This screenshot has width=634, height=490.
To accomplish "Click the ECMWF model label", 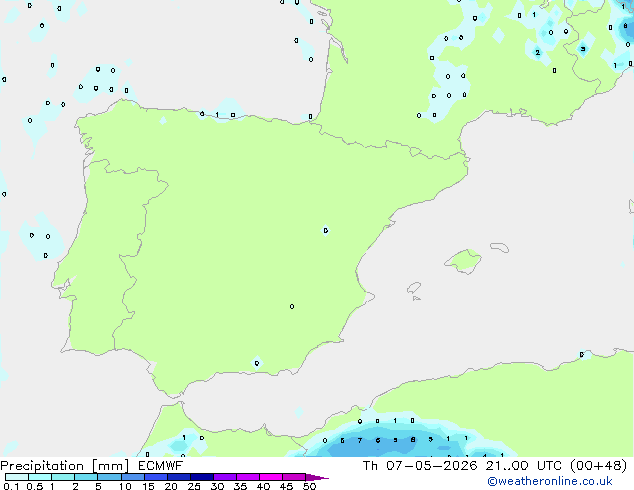I will coord(161,466).
